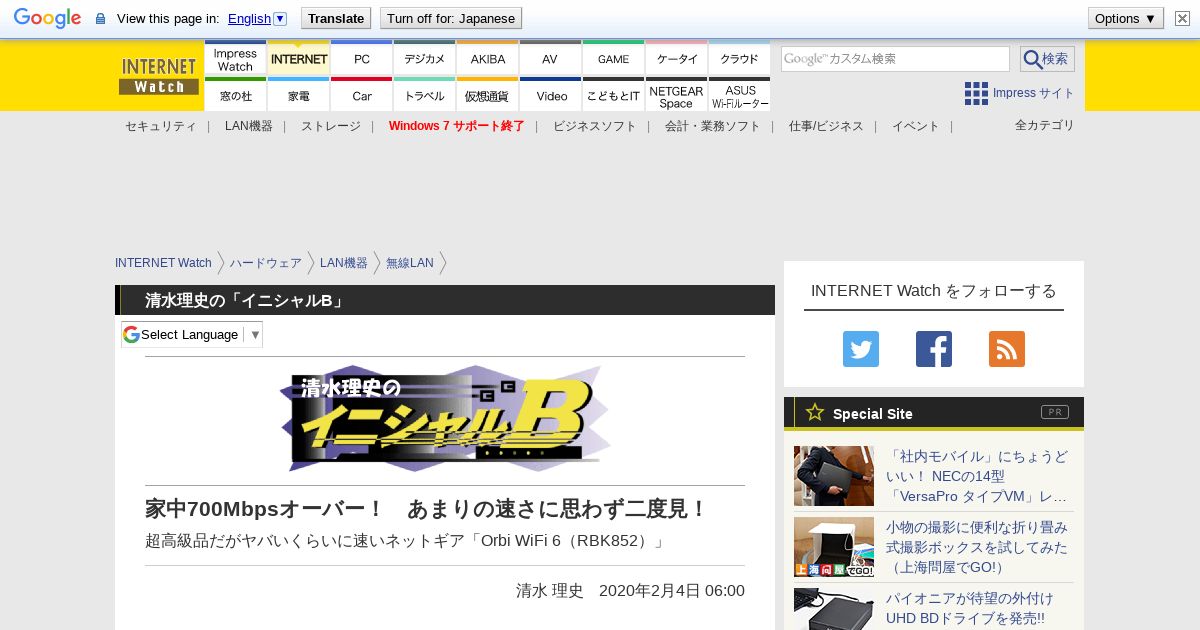This screenshot has height=630, width=1200.
Task: Click the article headline 家中700Mbpsオーバー
Action: click(427, 509)
